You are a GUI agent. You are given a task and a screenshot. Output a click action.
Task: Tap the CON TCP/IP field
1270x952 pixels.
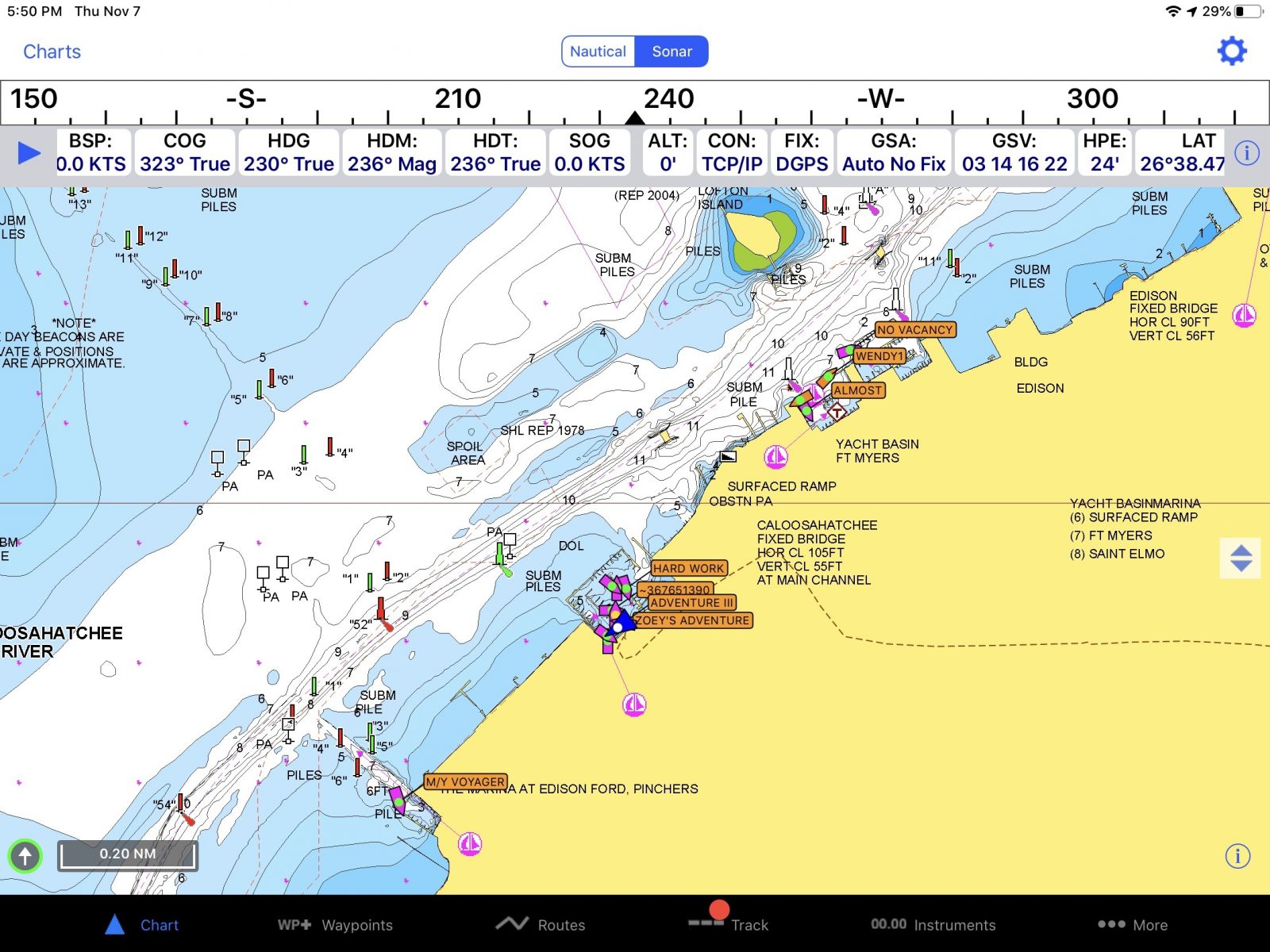[732, 152]
